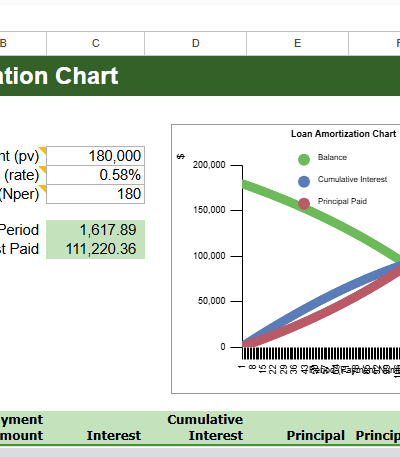
Task: Click the 100,000 axis label
Action: point(209,256)
